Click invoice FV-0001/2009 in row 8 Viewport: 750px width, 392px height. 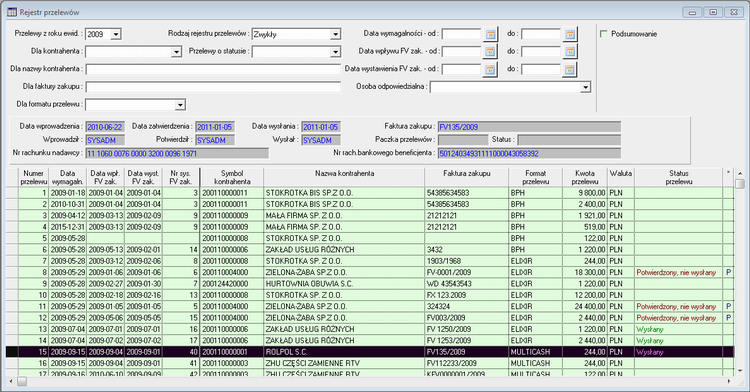pos(449,272)
